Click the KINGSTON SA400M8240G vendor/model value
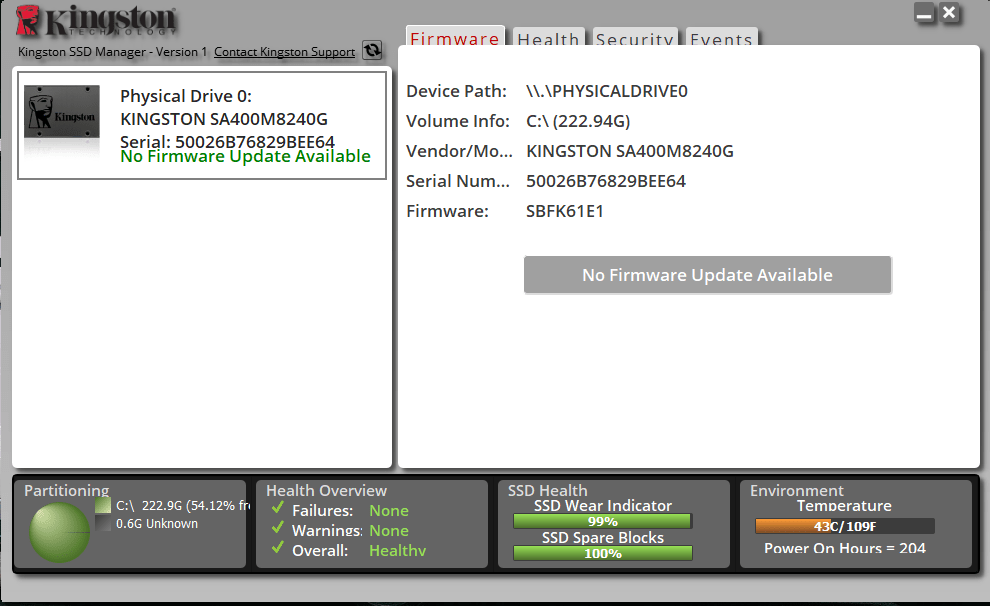This screenshot has height=606, width=990. [629, 151]
